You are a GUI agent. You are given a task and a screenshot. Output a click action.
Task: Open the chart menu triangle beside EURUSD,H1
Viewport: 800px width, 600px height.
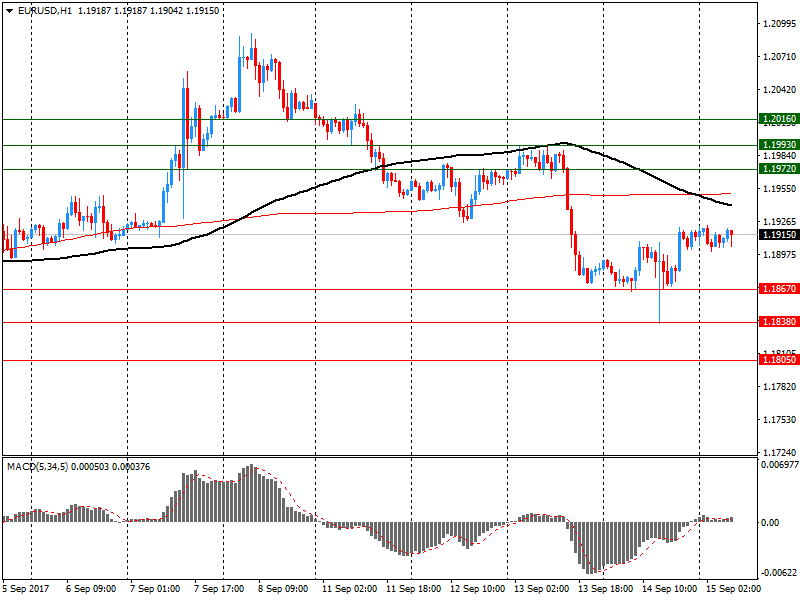tap(10, 11)
